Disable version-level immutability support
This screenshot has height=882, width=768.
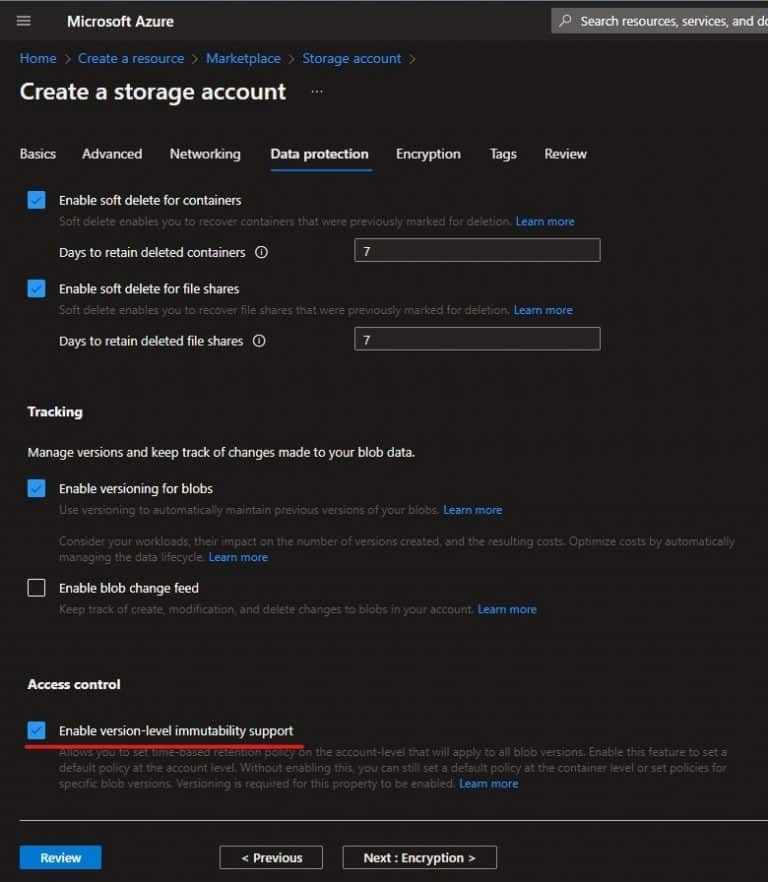[x=36, y=730]
